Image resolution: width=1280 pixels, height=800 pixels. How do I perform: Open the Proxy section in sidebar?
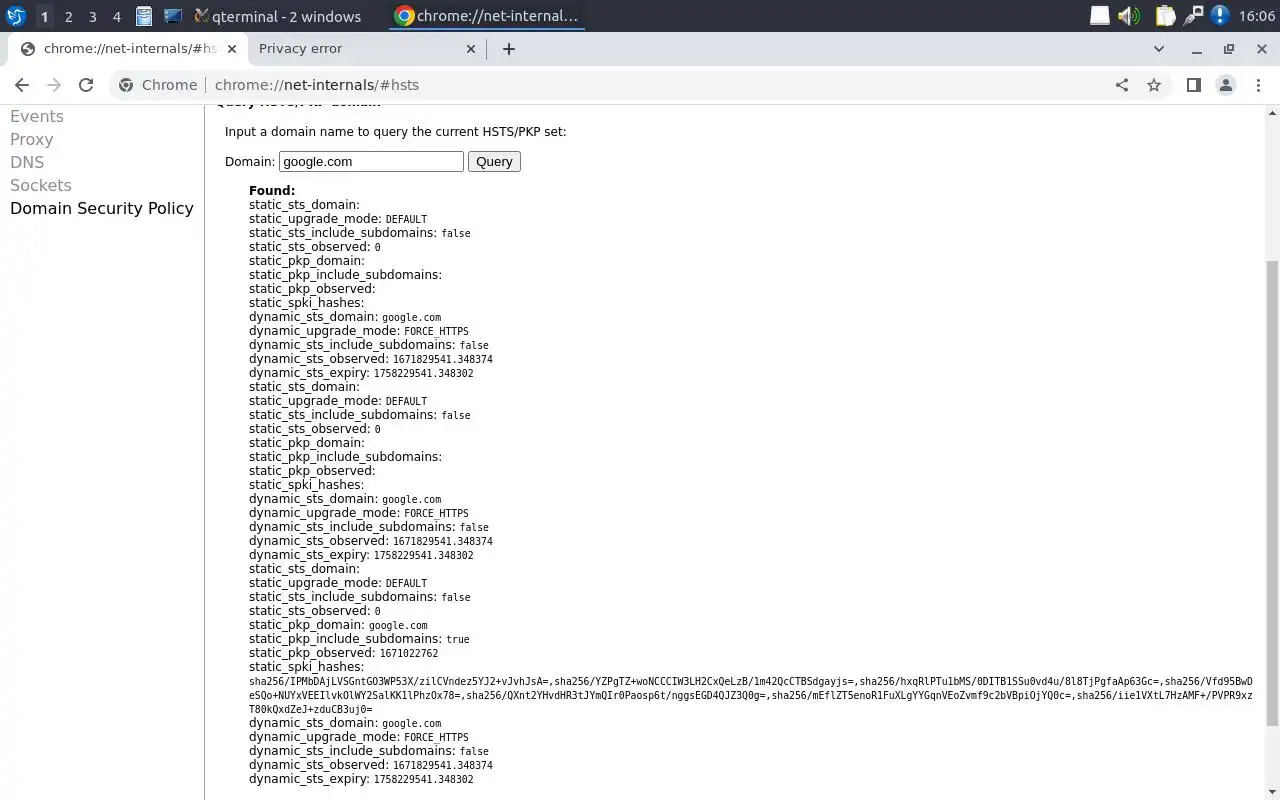pyautogui.click(x=32, y=139)
